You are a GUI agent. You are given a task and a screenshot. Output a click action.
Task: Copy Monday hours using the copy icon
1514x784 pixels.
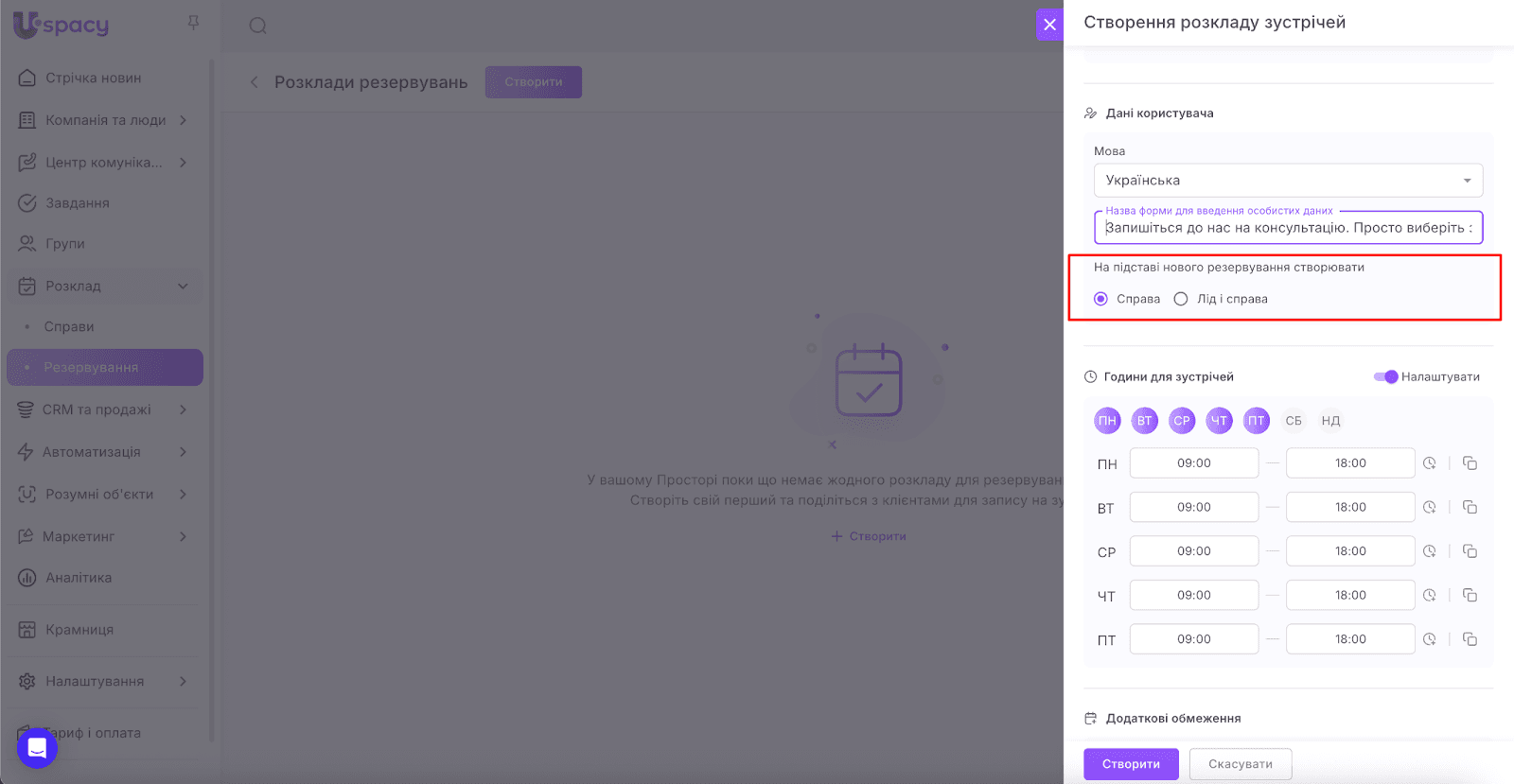tap(1470, 463)
